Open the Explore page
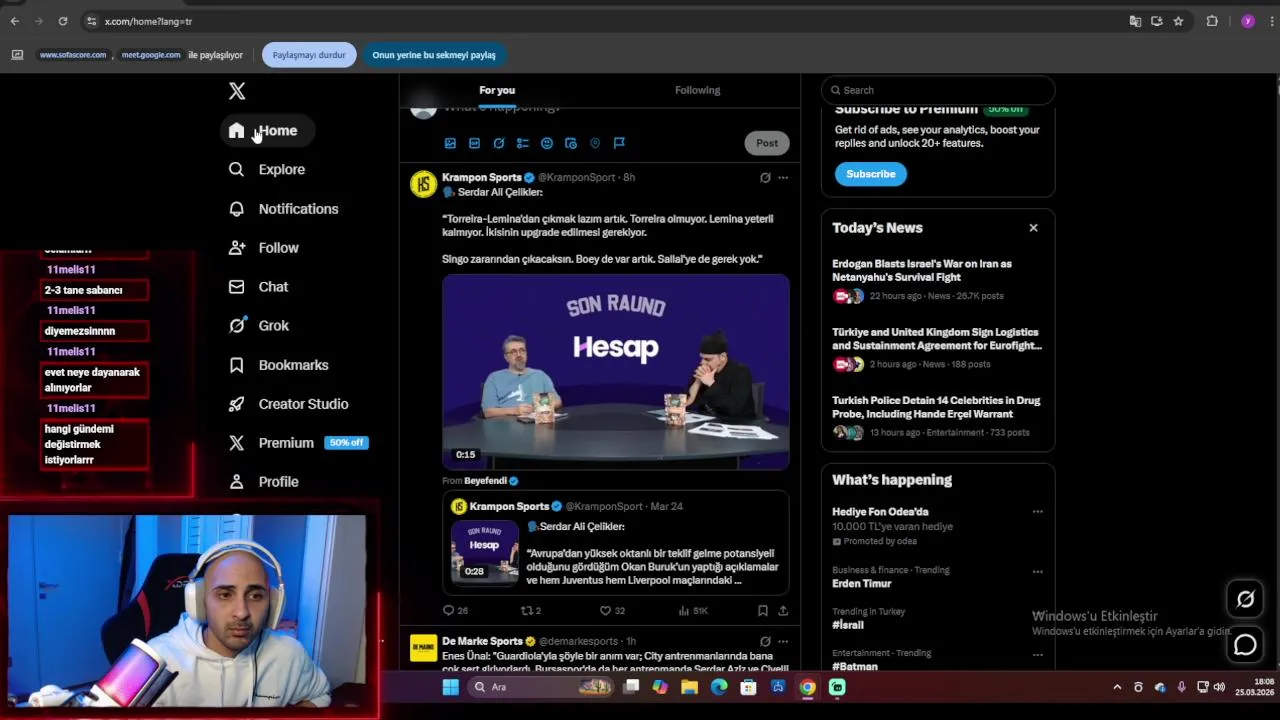The width and height of the screenshot is (1280, 720). pos(267,170)
